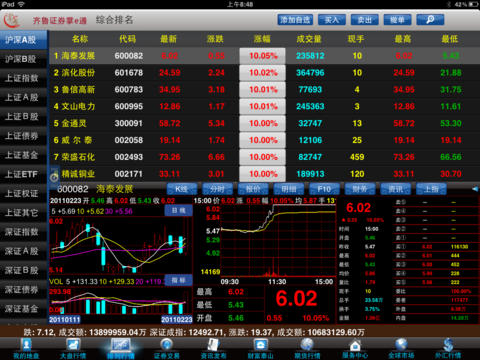480x360 pixels.
Task: Select the 金通灵 300091 row
Action: pos(265,123)
